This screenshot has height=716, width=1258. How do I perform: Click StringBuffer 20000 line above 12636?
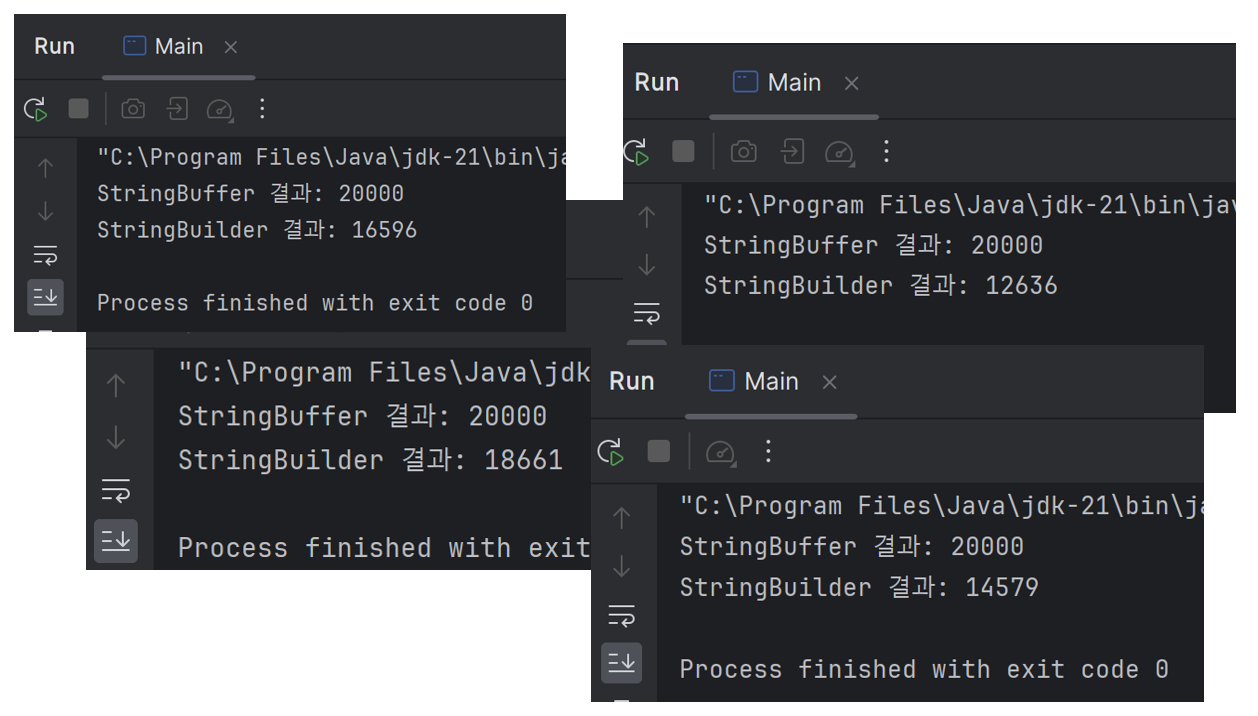[873, 245]
